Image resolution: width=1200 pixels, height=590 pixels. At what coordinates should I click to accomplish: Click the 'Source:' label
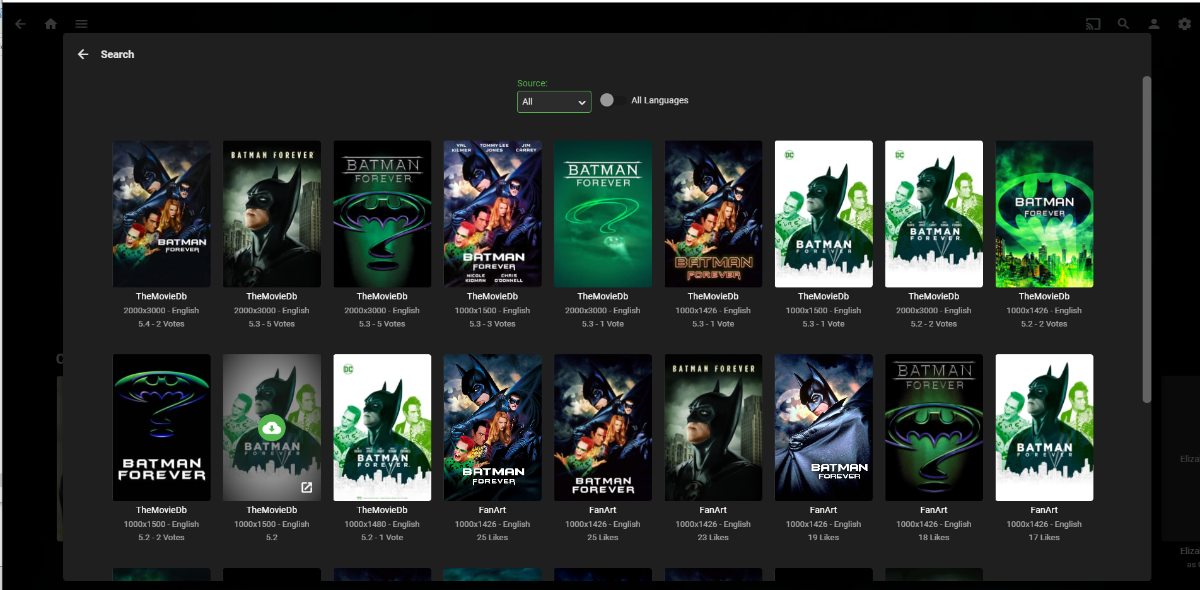pyautogui.click(x=532, y=83)
